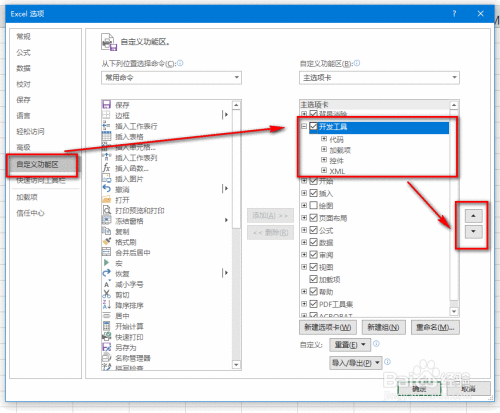Uncheck the 公式 tab checkbox
Viewport: 500px width, 413px height.
(x=313, y=230)
